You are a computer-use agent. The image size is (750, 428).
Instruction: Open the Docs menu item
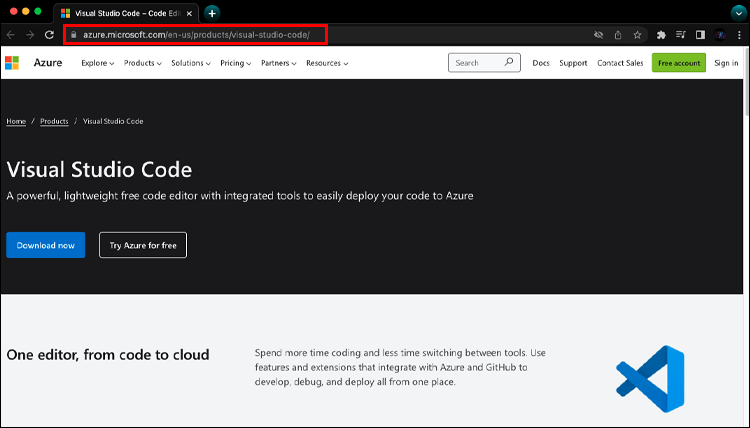point(541,63)
